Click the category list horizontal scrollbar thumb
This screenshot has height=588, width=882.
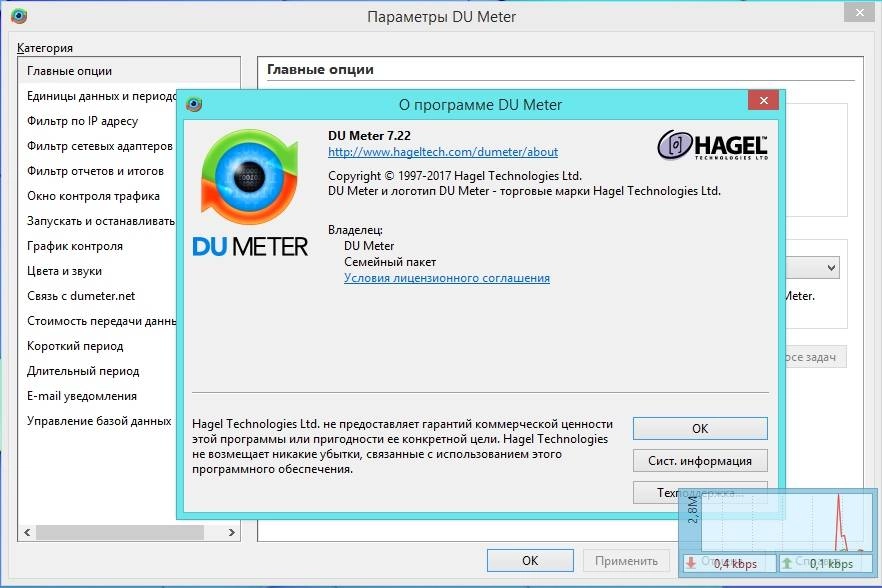pyautogui.click(x=120, y=532)
